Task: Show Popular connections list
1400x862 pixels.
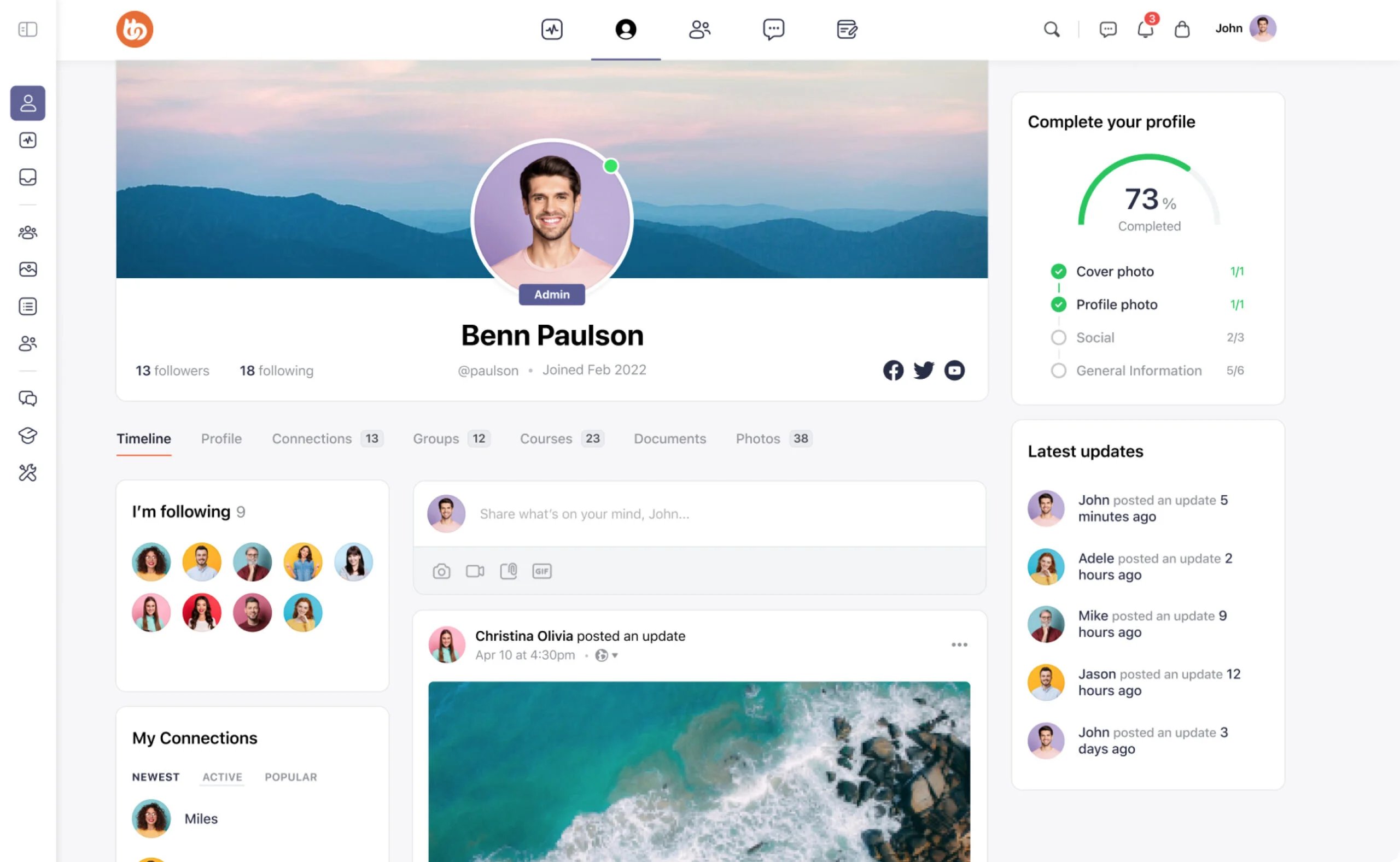Action: pos(290,777)
